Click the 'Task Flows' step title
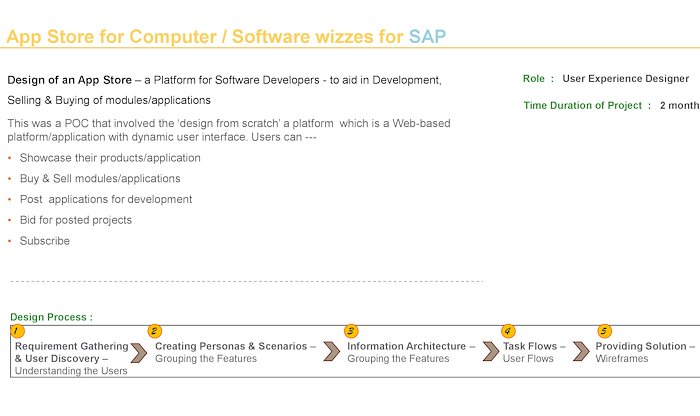This screenshot has height=416, width=700. 530,346
